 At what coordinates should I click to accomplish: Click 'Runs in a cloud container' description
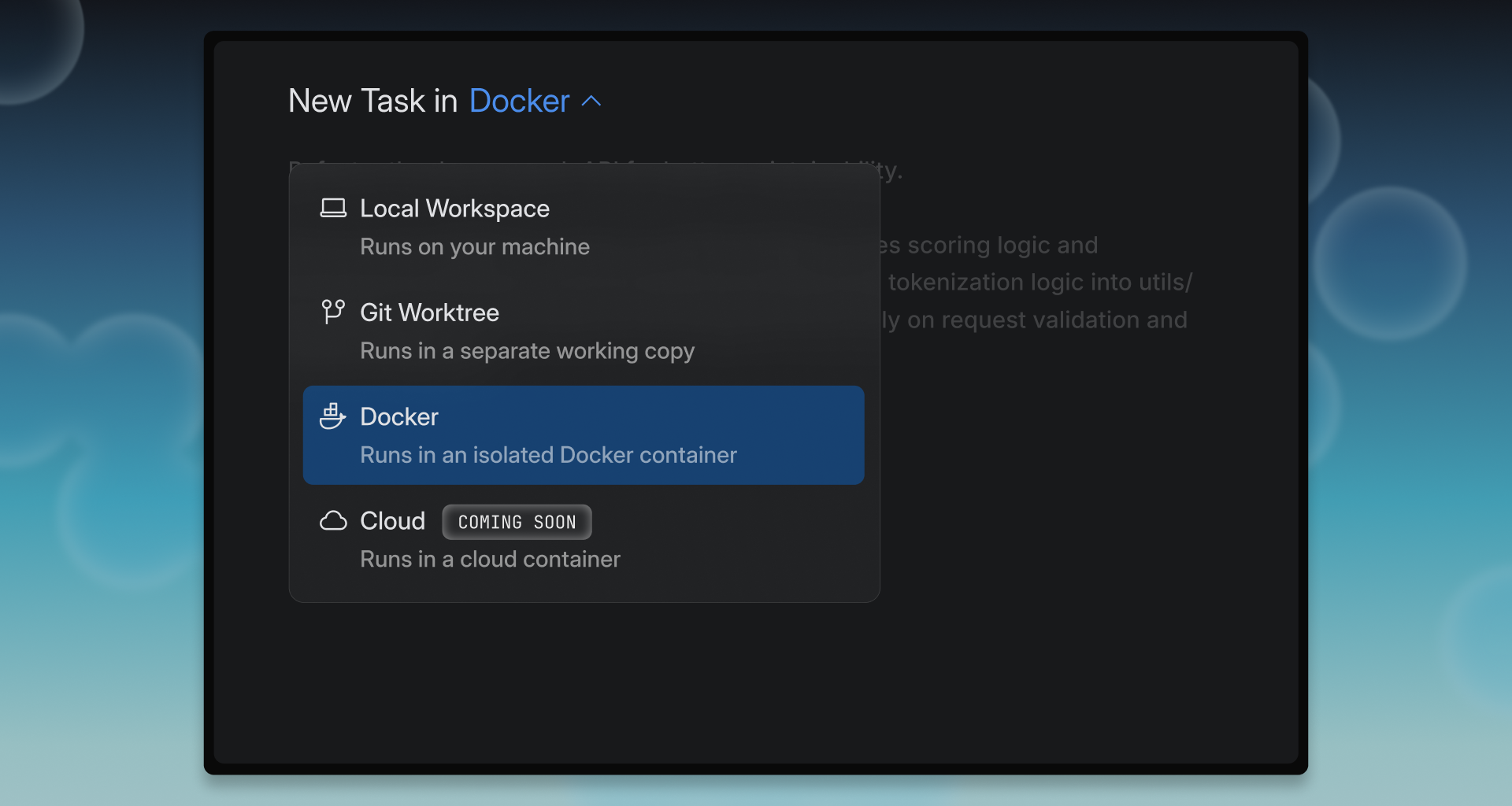click(490, 559)
